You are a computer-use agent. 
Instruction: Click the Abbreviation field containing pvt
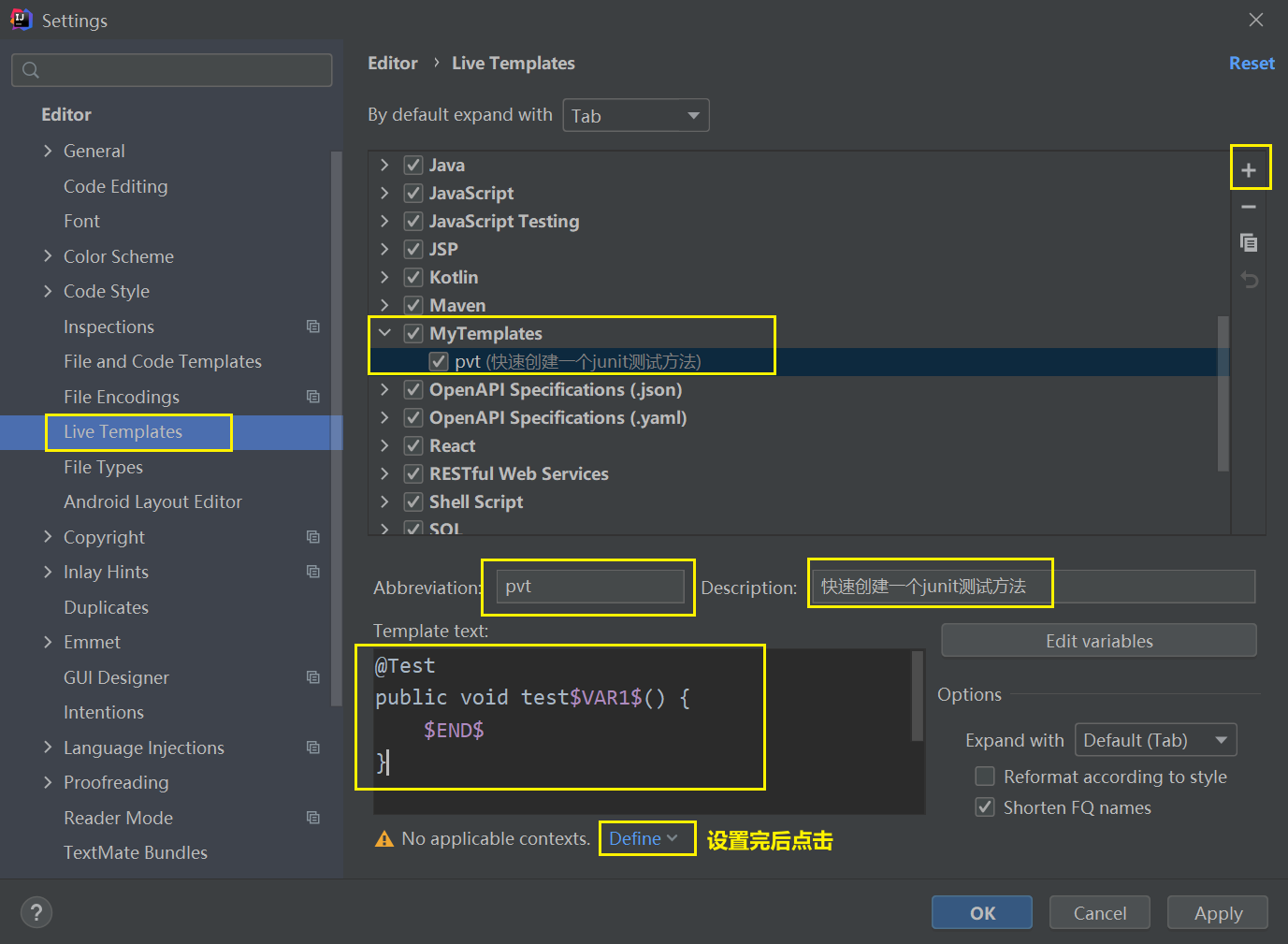pyautogui.click(x=590, y=587)
